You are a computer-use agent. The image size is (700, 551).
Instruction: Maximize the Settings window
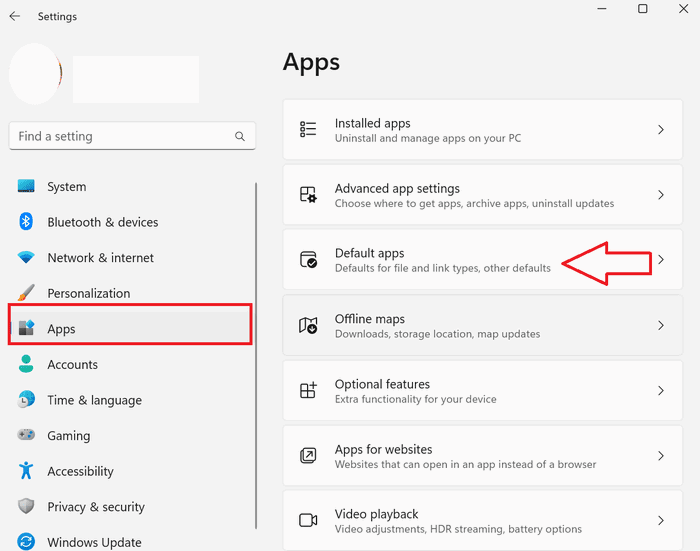[x=642, y=8]
